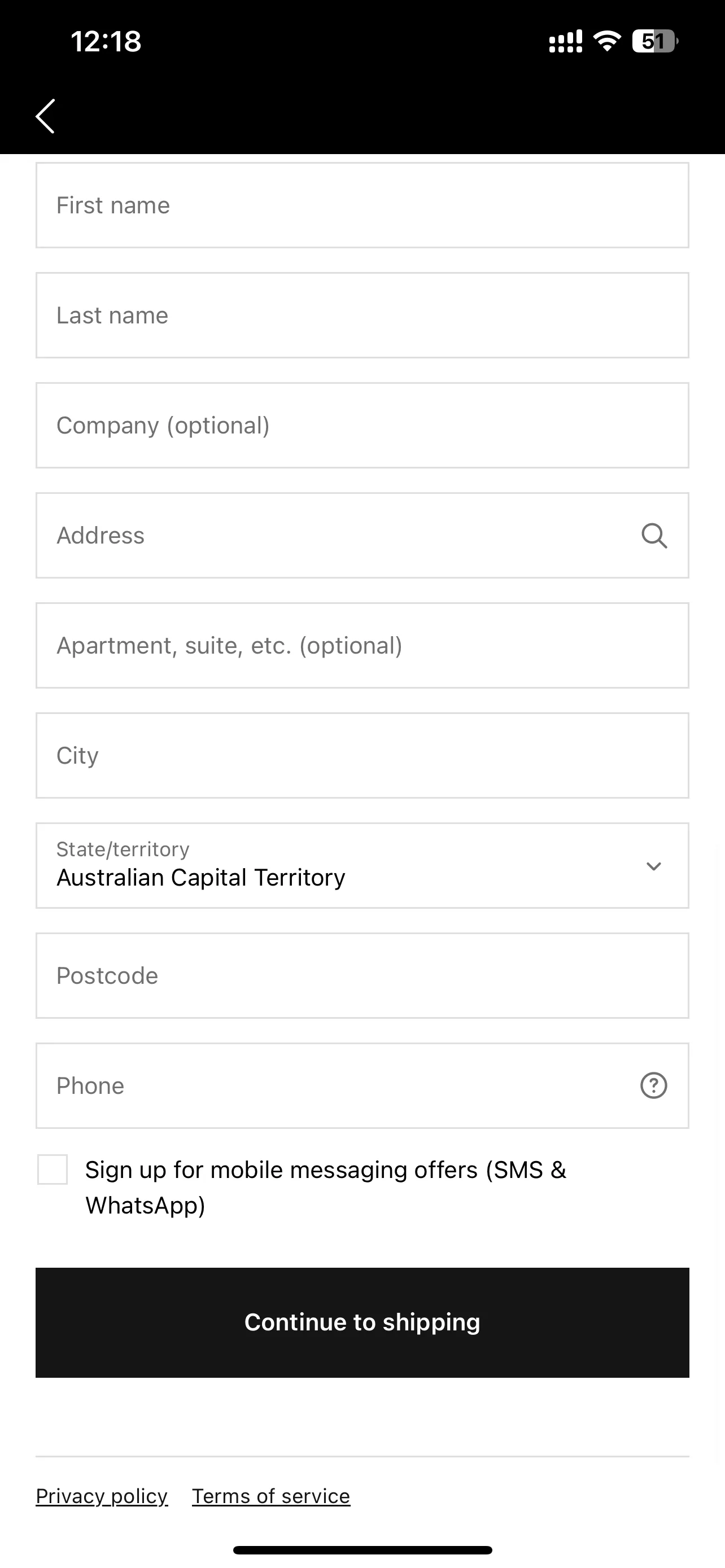725x1568 pixels.
Task: Tap the back arrow icon
Action: [45, 116]
